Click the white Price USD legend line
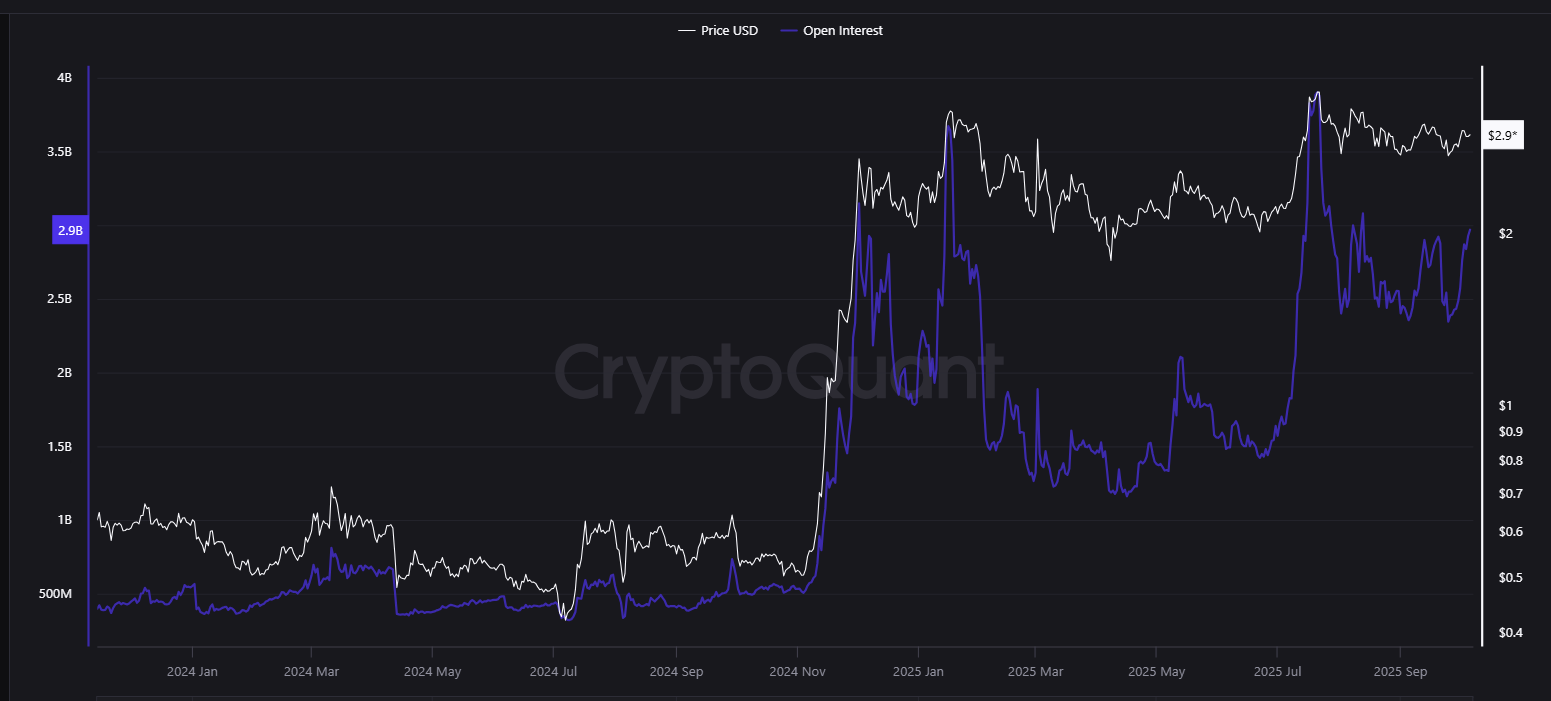Screen dimensions: 1551x701 click(686, 31)
